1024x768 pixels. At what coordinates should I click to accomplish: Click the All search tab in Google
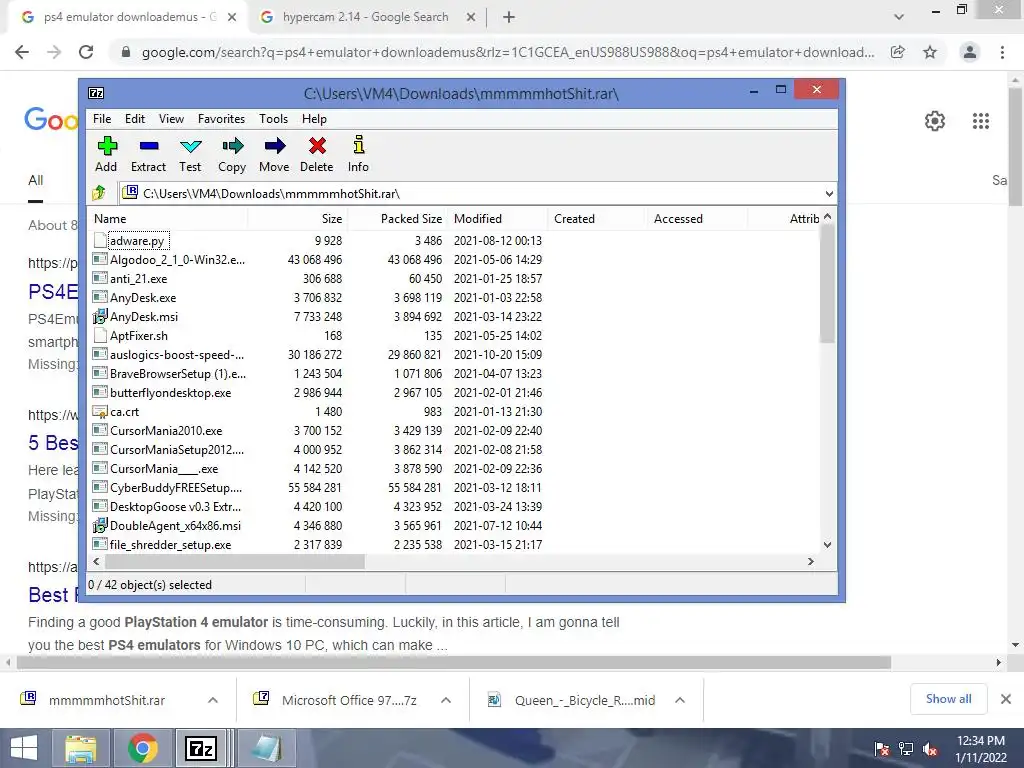pos(35,180)
